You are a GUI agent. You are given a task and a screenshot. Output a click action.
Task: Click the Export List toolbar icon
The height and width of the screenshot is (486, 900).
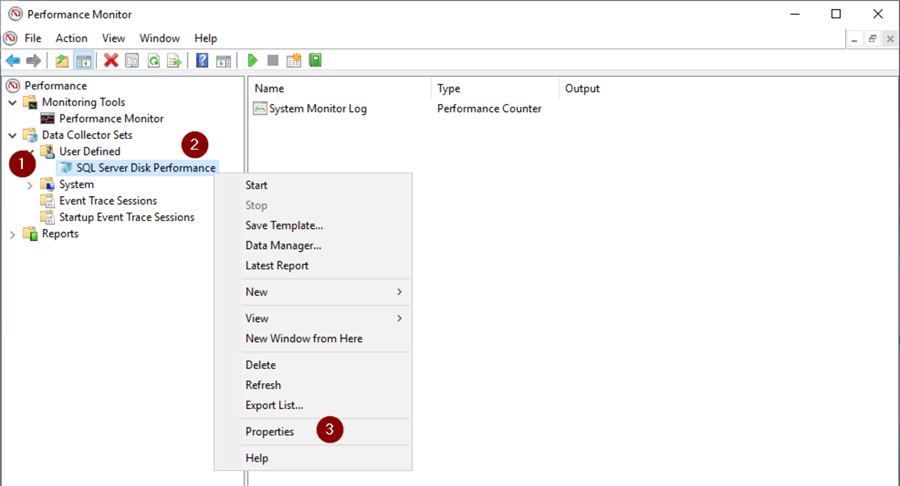tap(174, 60)
